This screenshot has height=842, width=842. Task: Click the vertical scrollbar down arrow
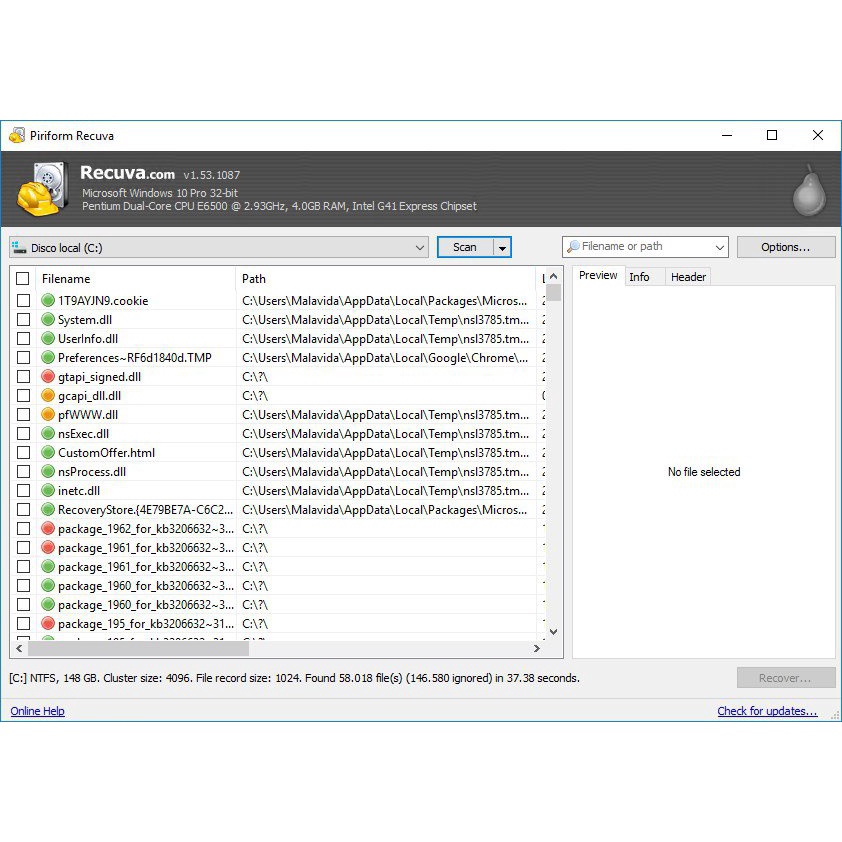(554, 632)
